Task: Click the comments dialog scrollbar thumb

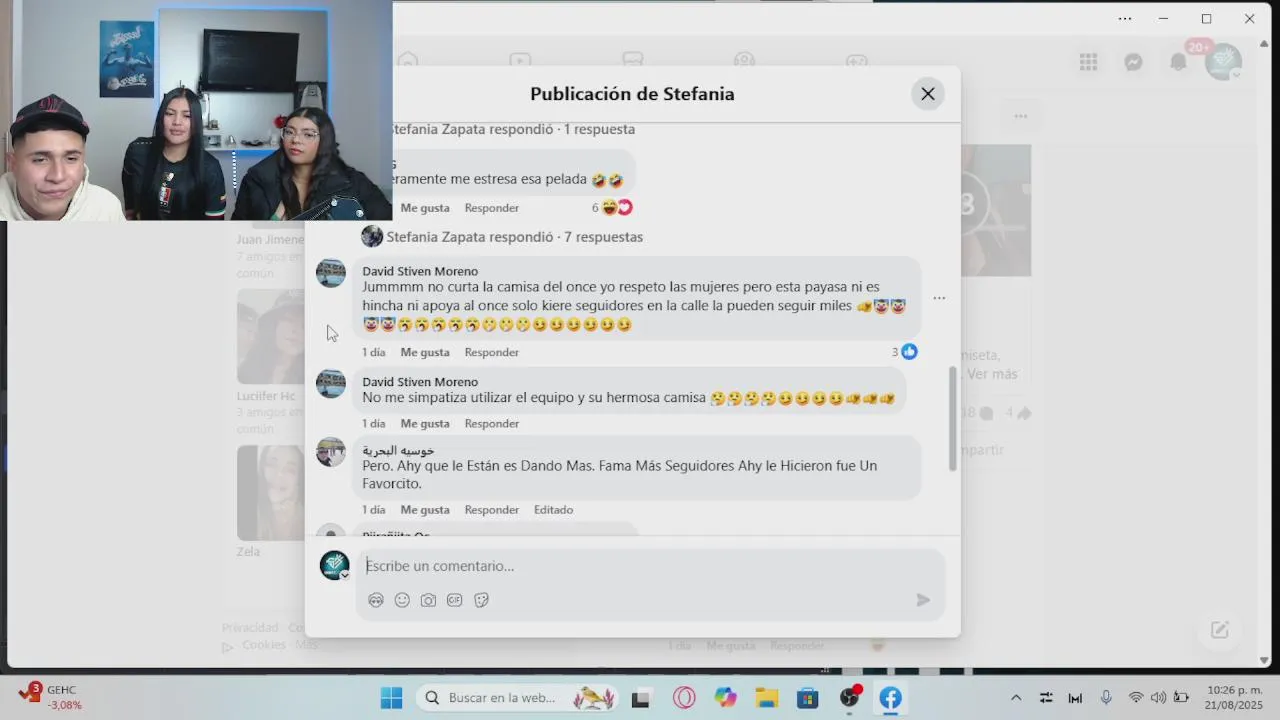Action: point(953,418)
